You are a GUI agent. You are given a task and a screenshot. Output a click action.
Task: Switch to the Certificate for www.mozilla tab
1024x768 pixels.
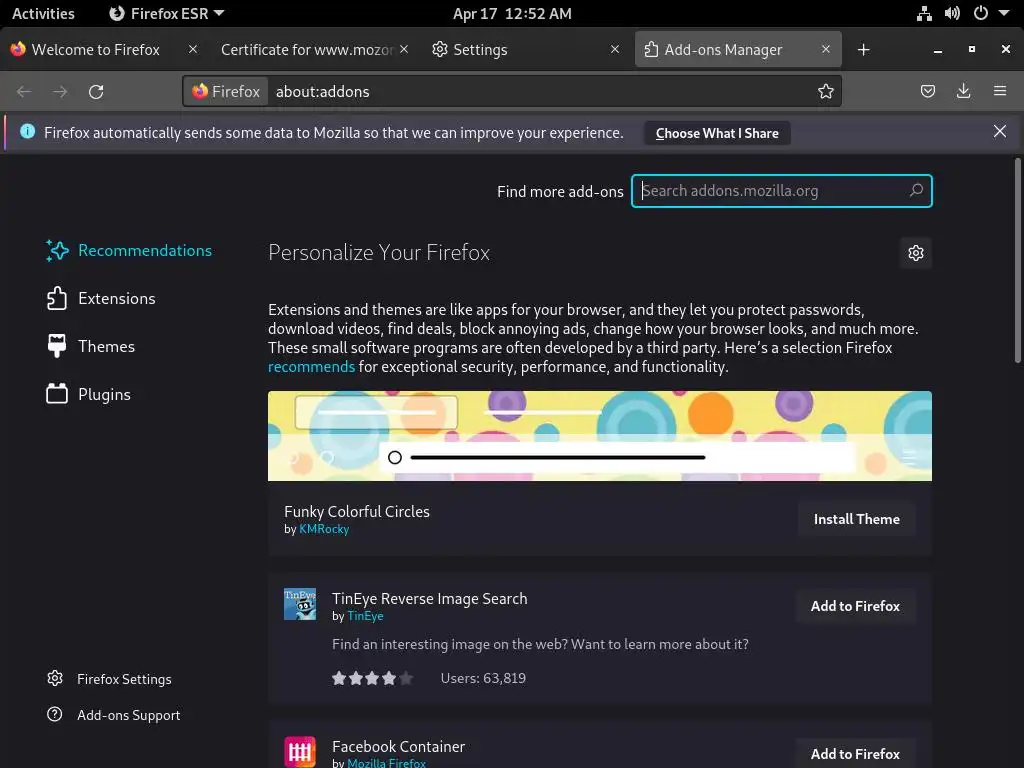(307, 50)
